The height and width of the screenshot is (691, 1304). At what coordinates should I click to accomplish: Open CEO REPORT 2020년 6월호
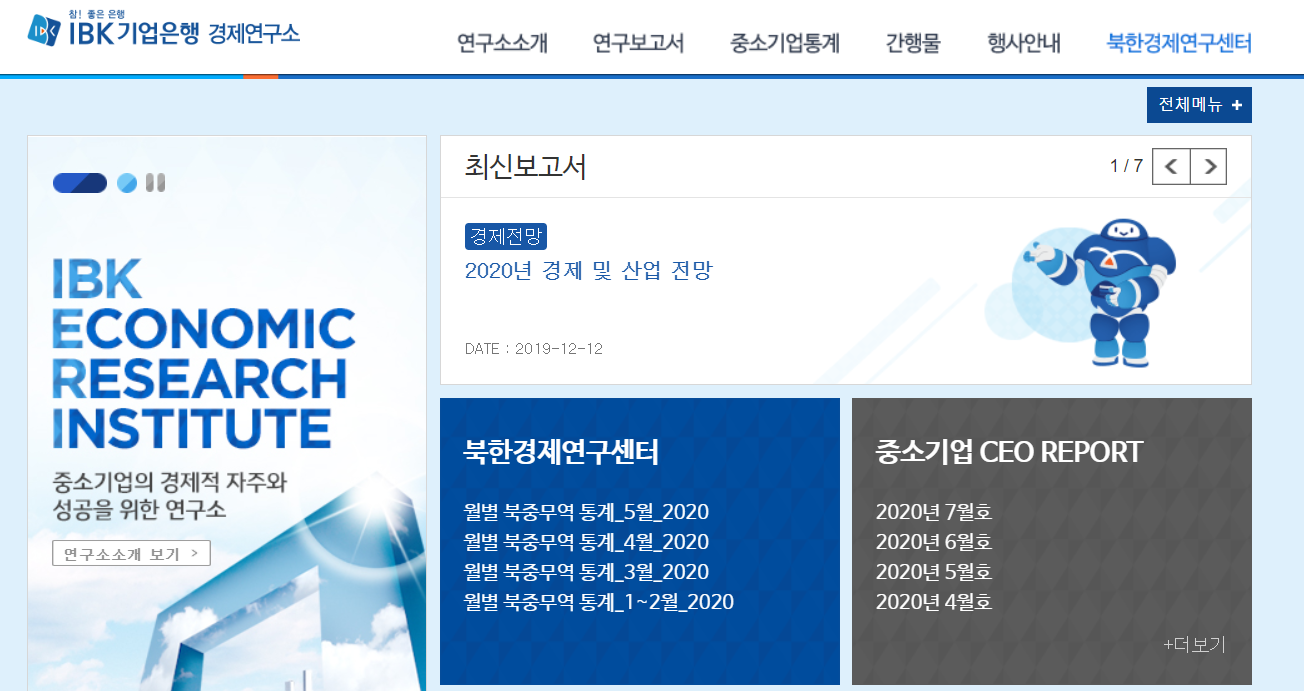coord(934,542)
